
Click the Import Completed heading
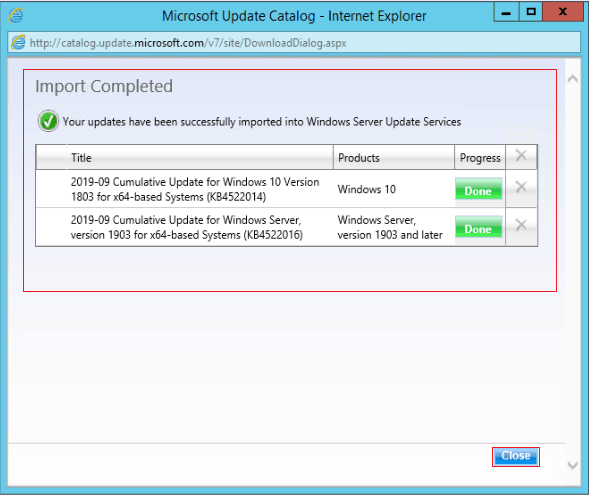pos(104,86)
